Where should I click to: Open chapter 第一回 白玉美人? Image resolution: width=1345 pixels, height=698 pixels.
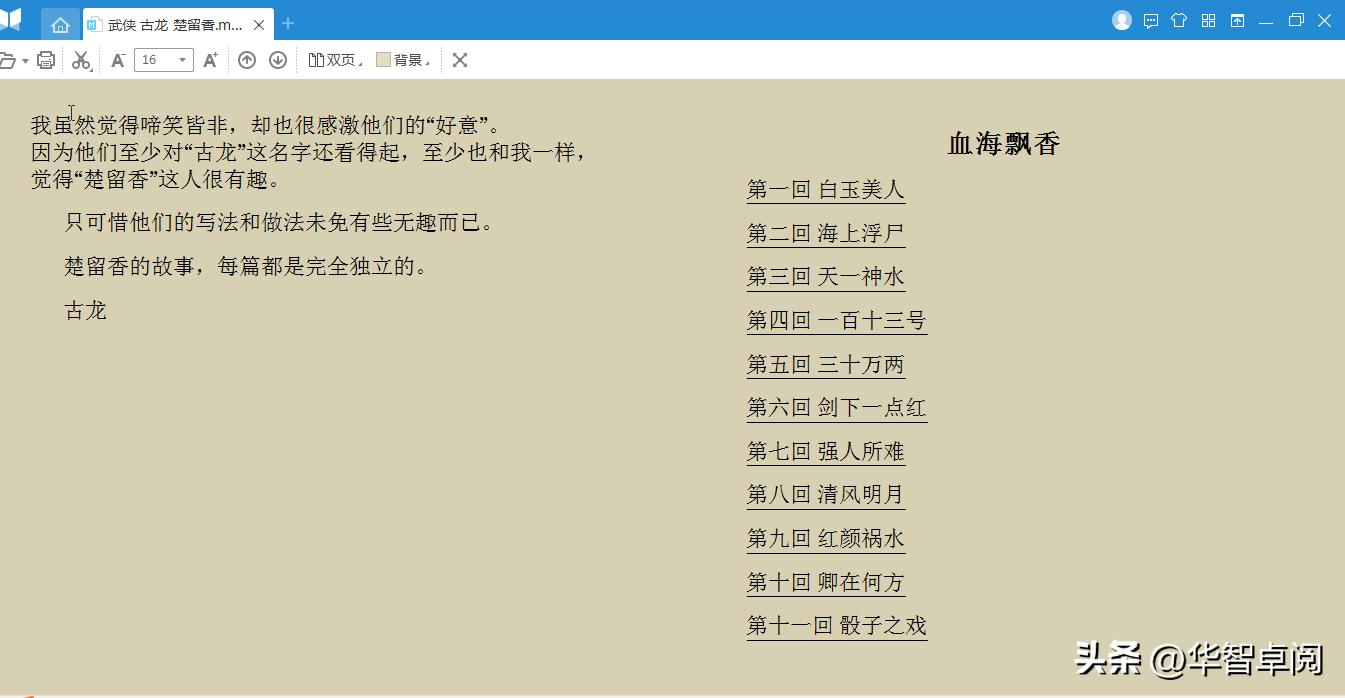point(825,189)
